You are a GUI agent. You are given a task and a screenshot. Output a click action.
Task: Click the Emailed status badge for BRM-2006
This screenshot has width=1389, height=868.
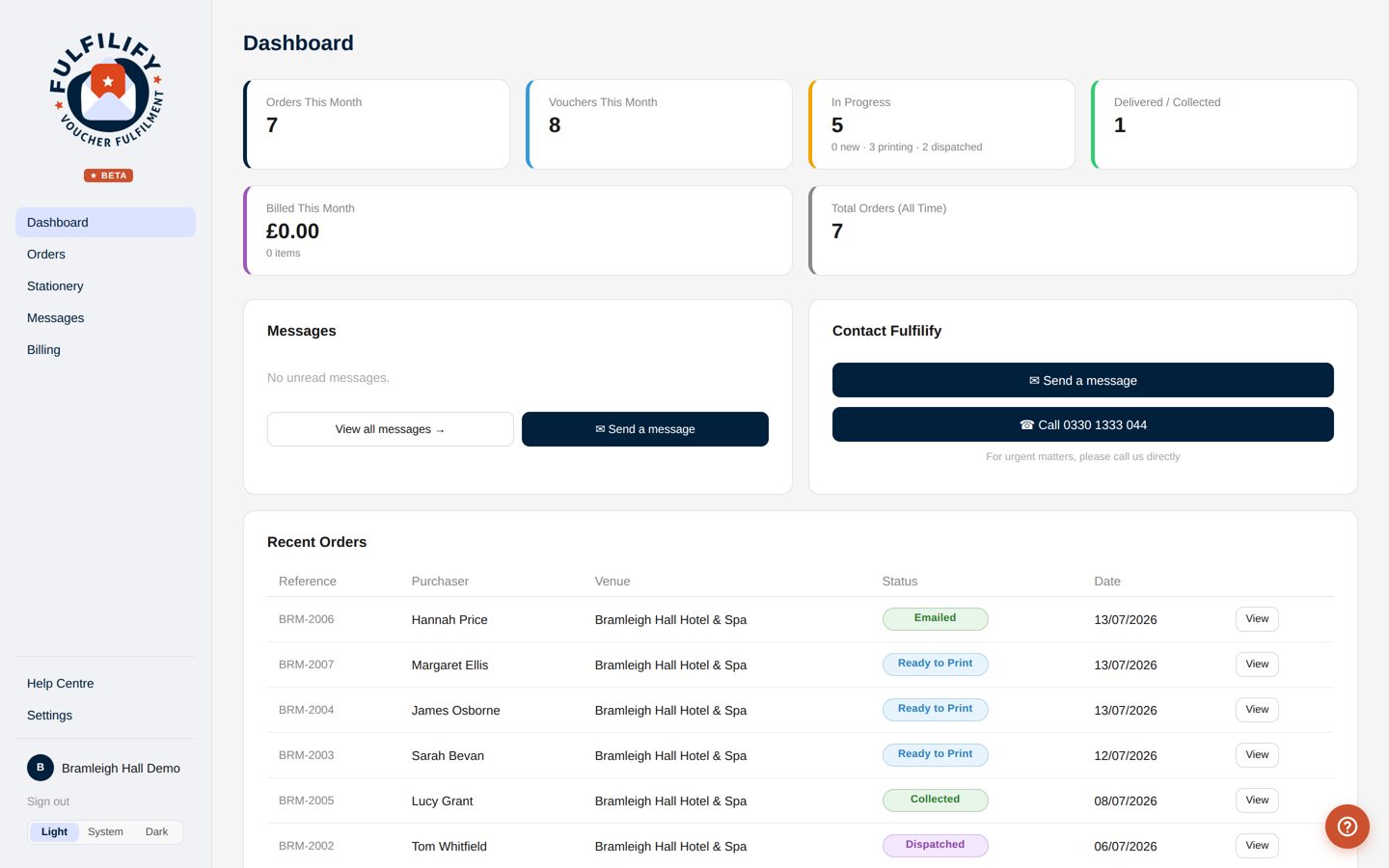936,619
